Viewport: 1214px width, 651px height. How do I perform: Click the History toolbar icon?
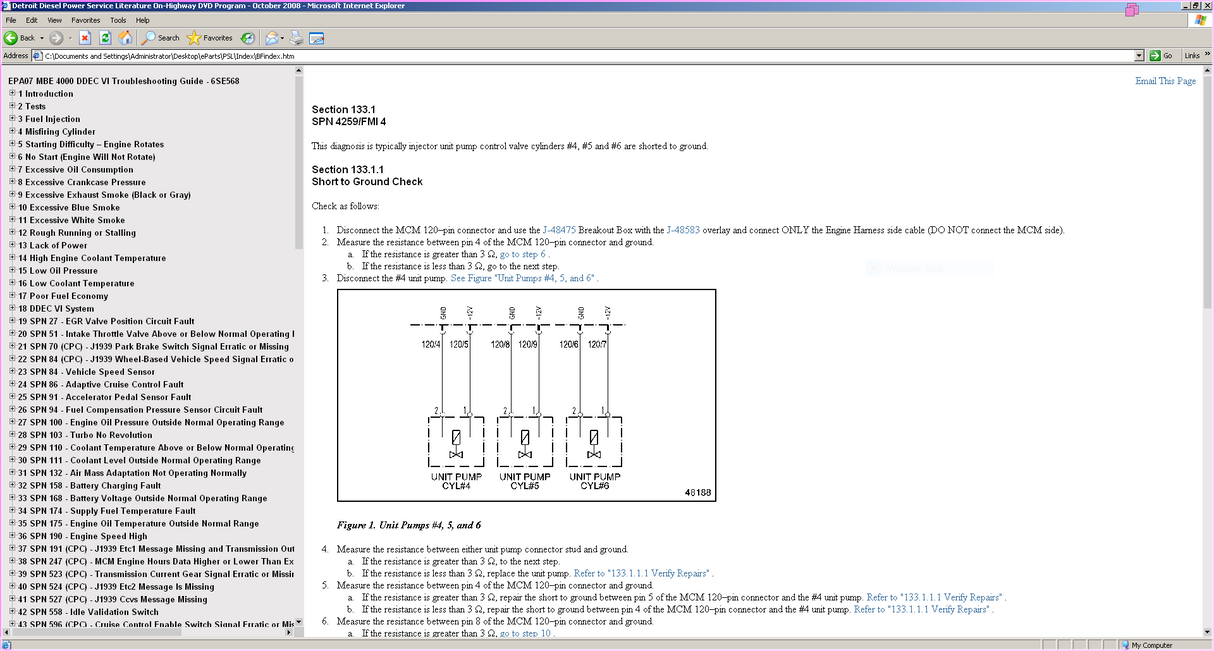point(247,38)
